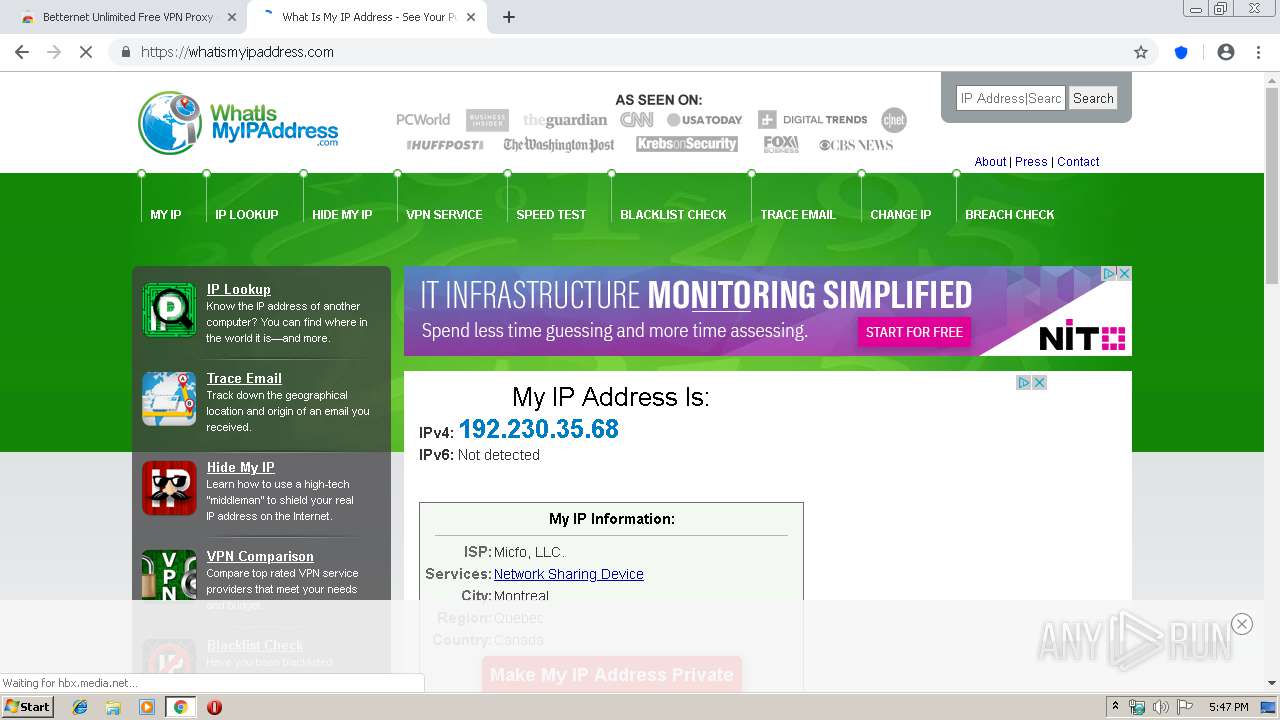The image size is (1280, 720).
Task: Close the What Is My IP Address tab
Action: [x=471, y=17]
